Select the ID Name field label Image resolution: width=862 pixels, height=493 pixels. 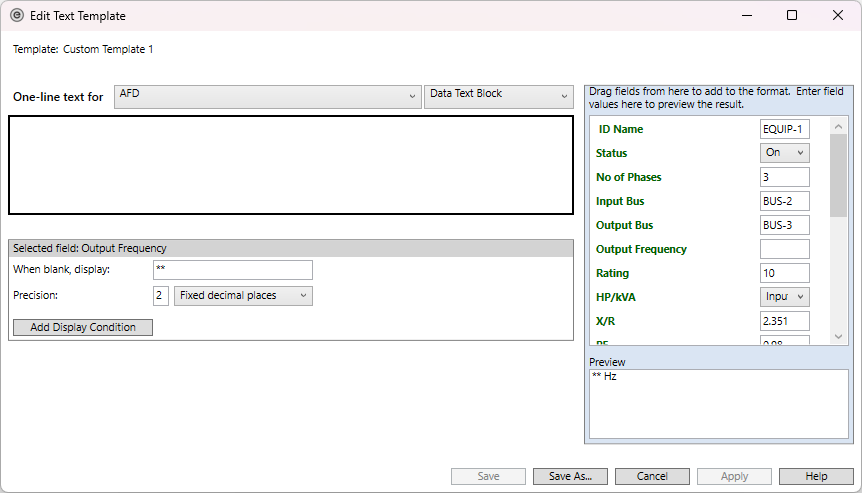point(621,129)
